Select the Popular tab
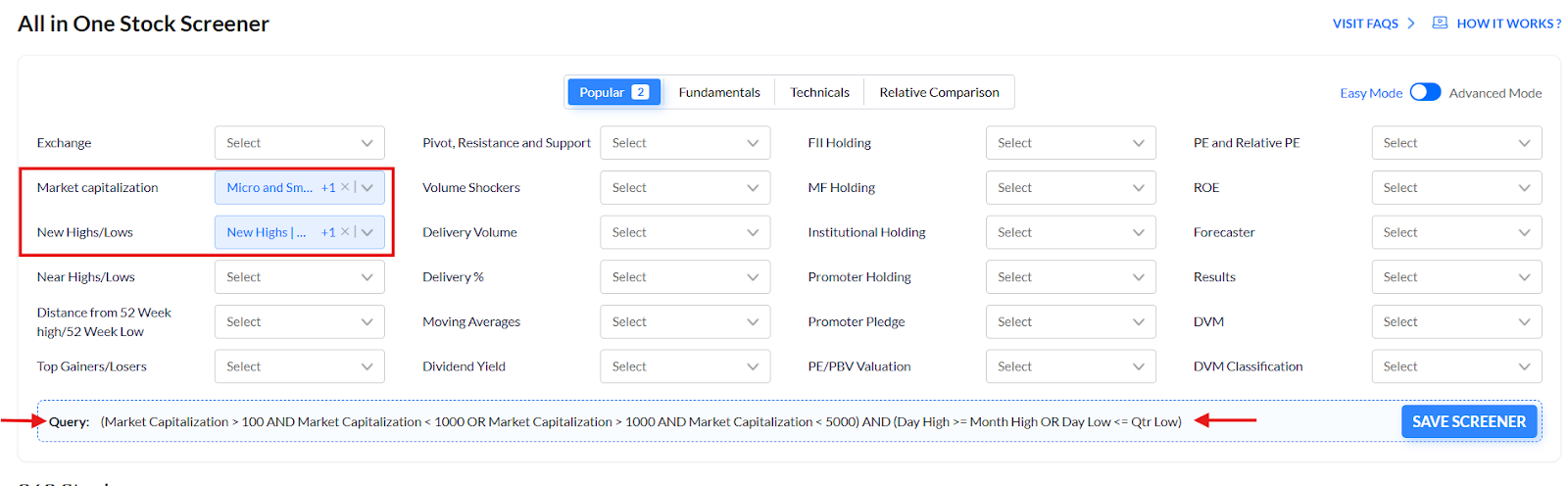 [x=613, y=92]
